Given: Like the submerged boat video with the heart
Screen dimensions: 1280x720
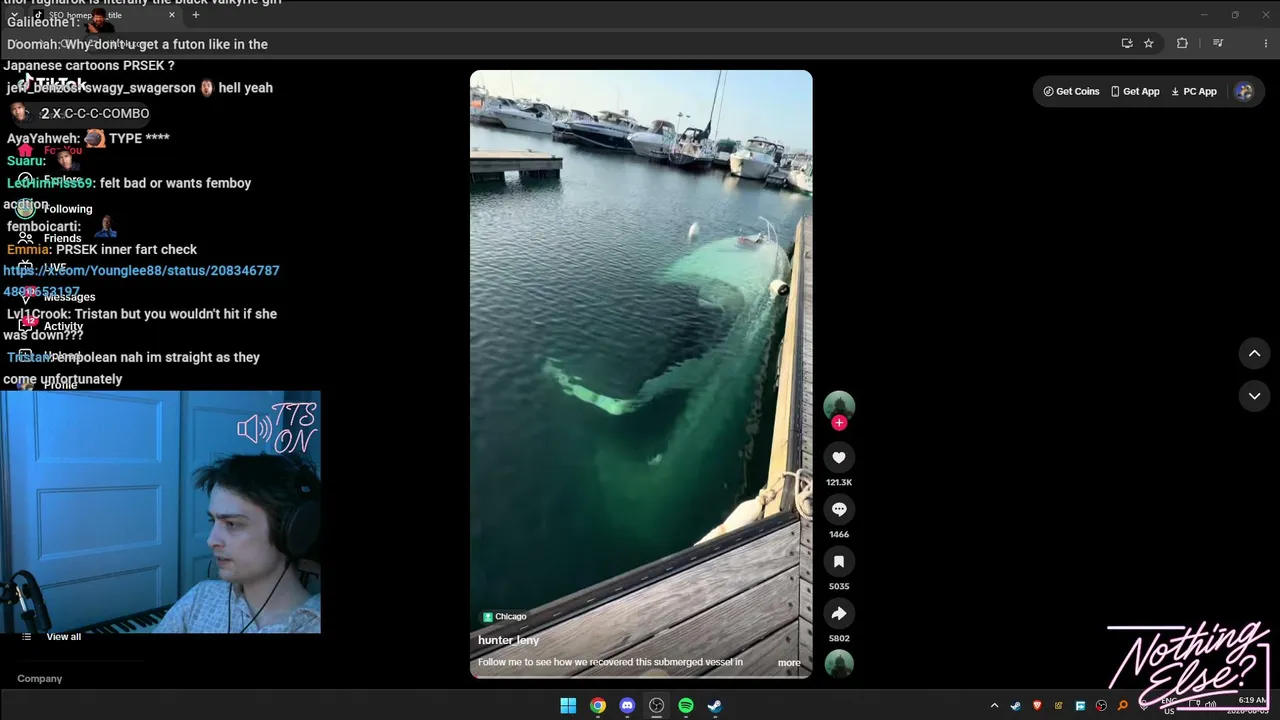Looking at the screenshot, I should (839, 457).
